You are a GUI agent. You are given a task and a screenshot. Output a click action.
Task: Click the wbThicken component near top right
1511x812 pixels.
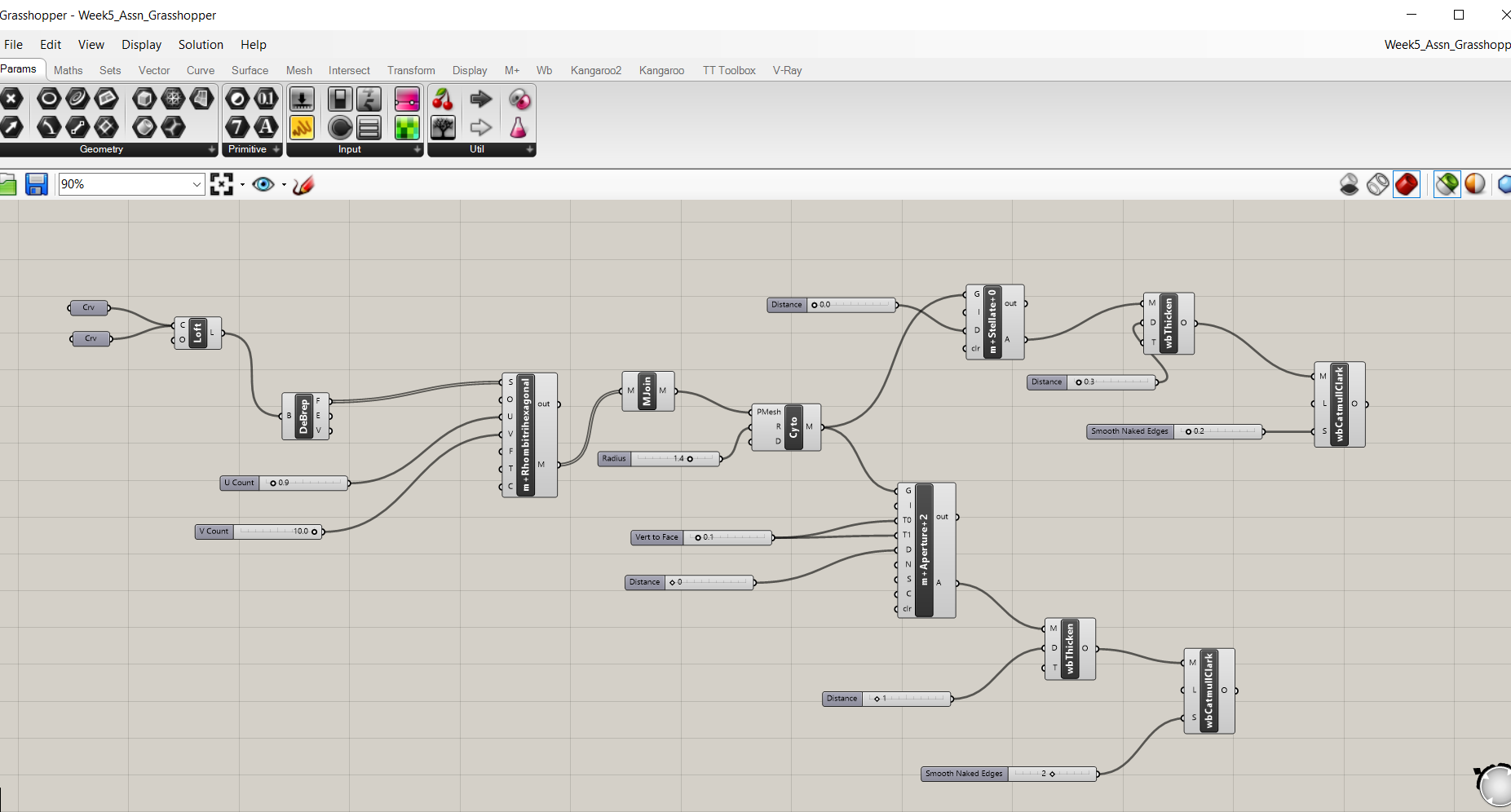[x=1169, y=323]
